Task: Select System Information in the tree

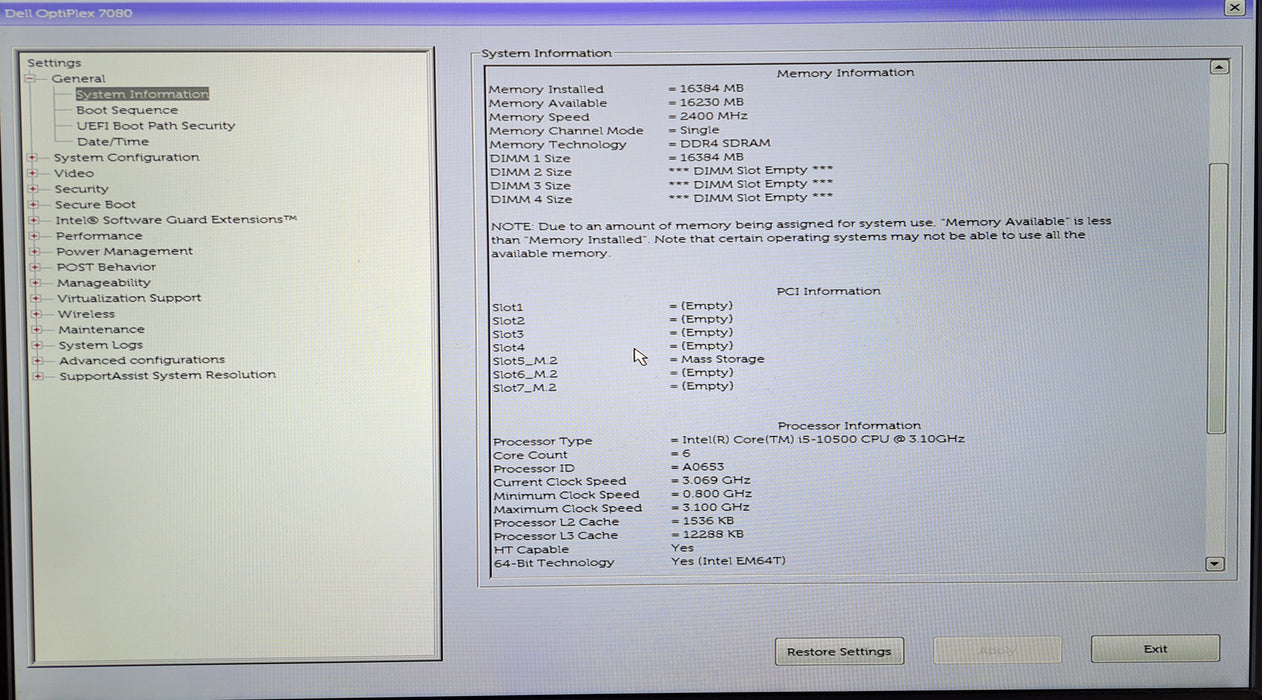Action: (142, 94)
